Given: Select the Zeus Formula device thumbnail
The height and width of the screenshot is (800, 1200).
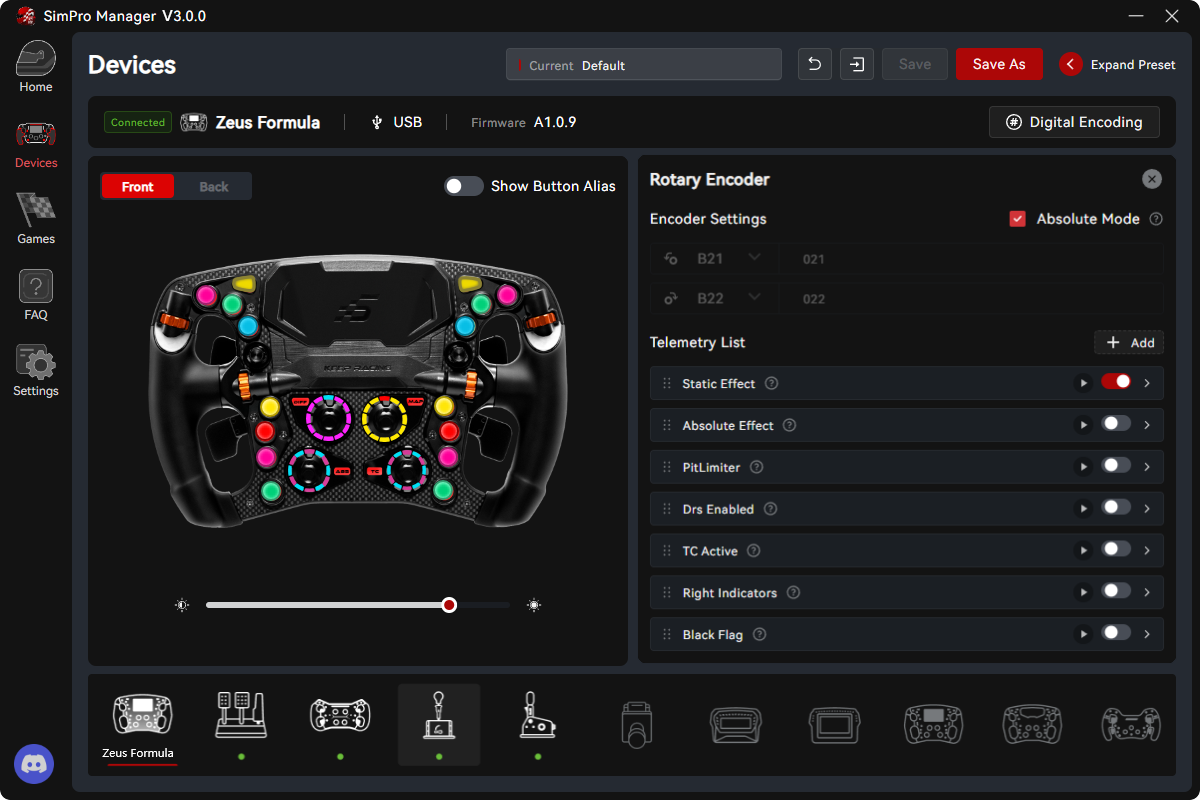Looking at the screenshot, I should click(x=143, y=716).
